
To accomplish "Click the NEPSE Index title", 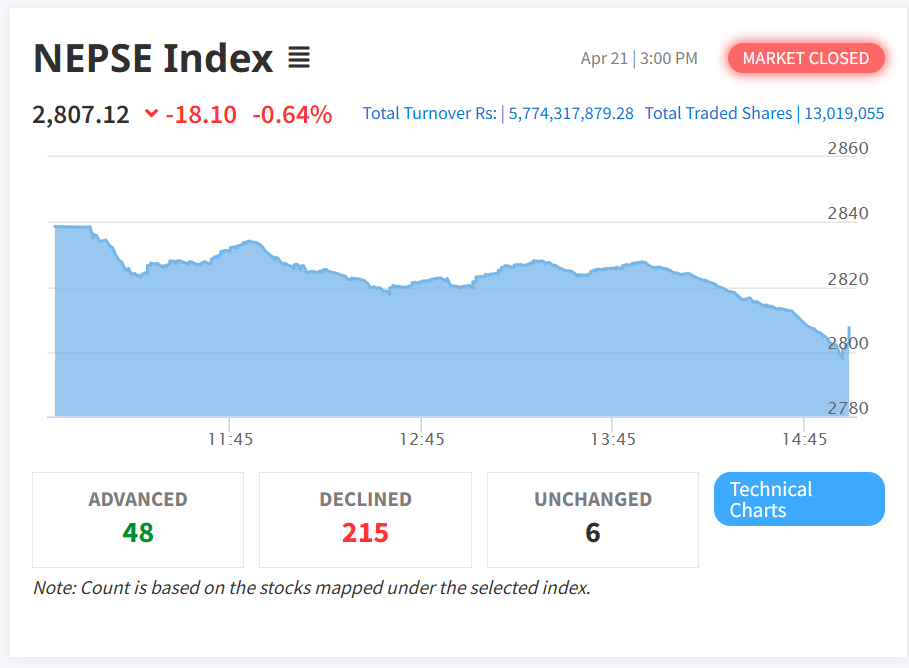I will point(153,58).
